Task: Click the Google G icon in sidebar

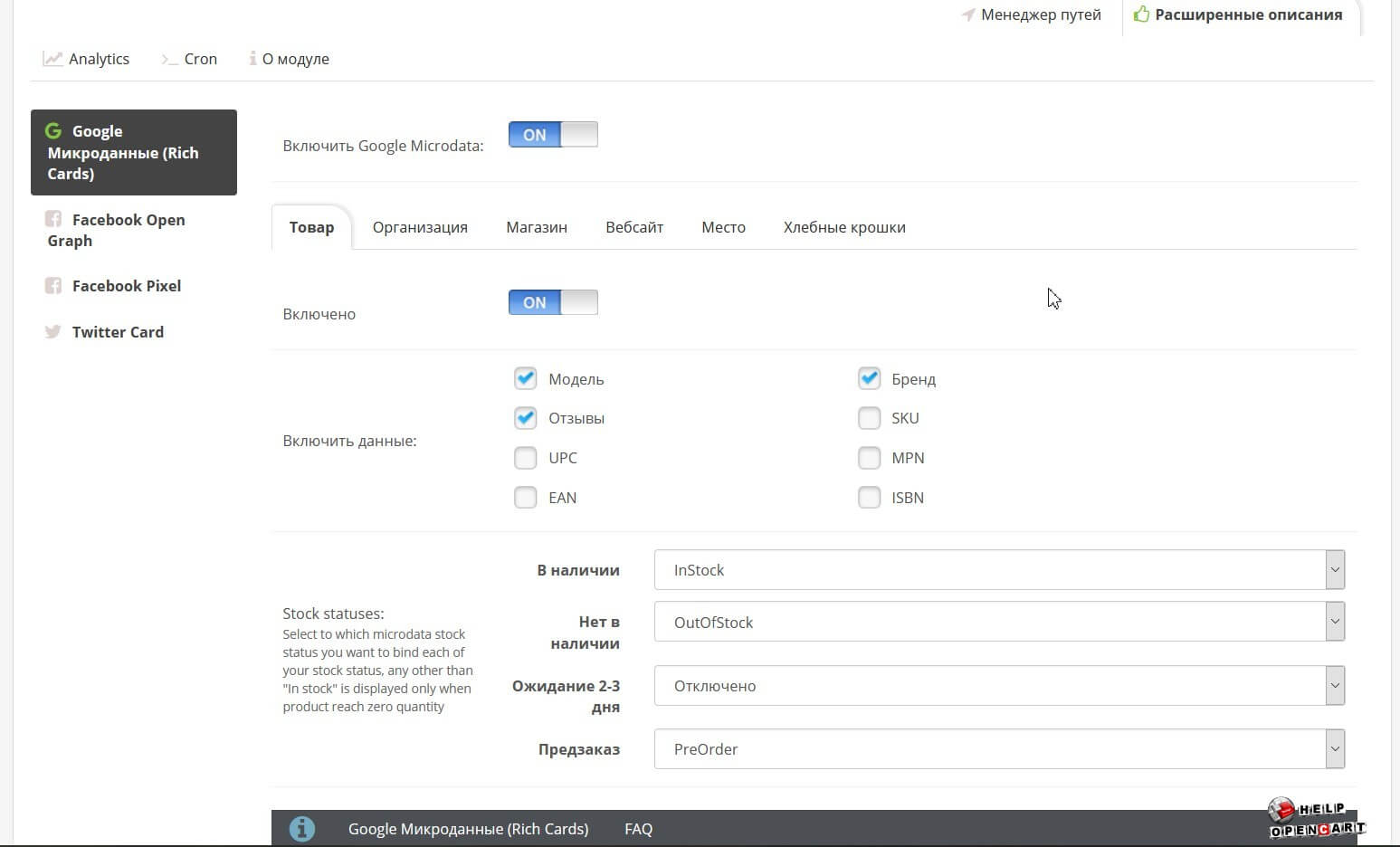Action: point(53,131)
